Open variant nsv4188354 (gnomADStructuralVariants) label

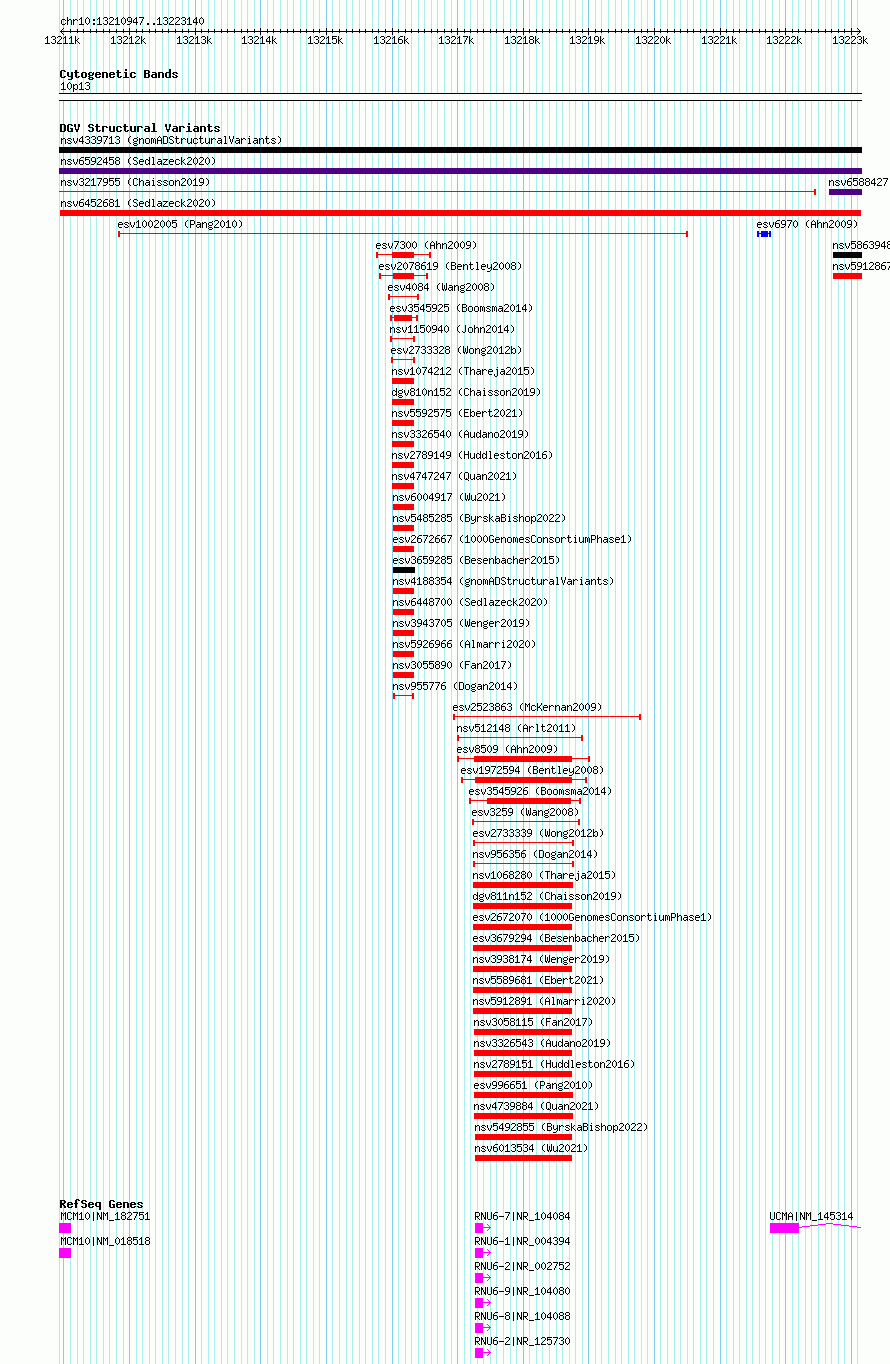503,581
